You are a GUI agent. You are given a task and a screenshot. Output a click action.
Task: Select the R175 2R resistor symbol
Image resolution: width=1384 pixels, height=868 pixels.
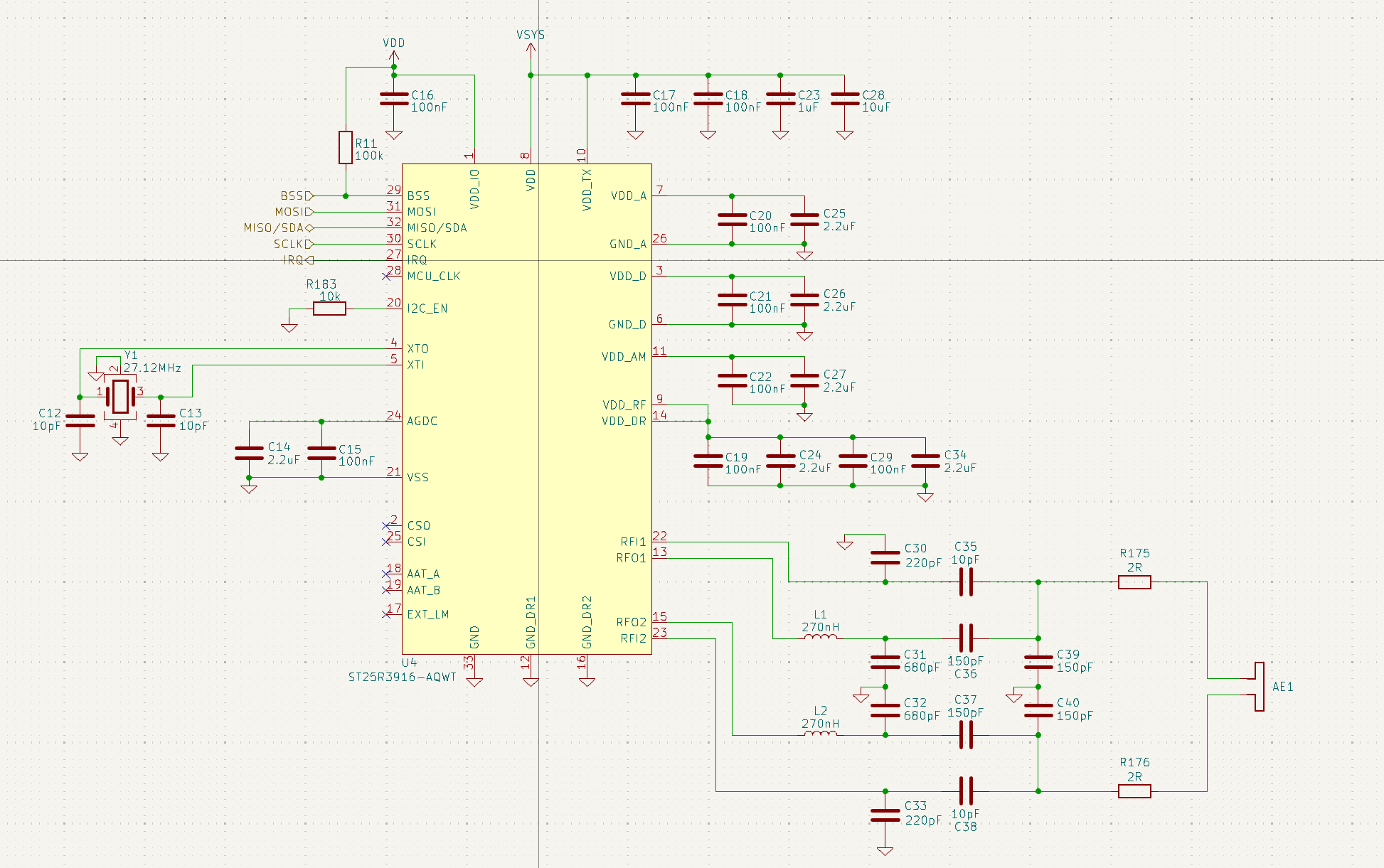[1134, 582]
